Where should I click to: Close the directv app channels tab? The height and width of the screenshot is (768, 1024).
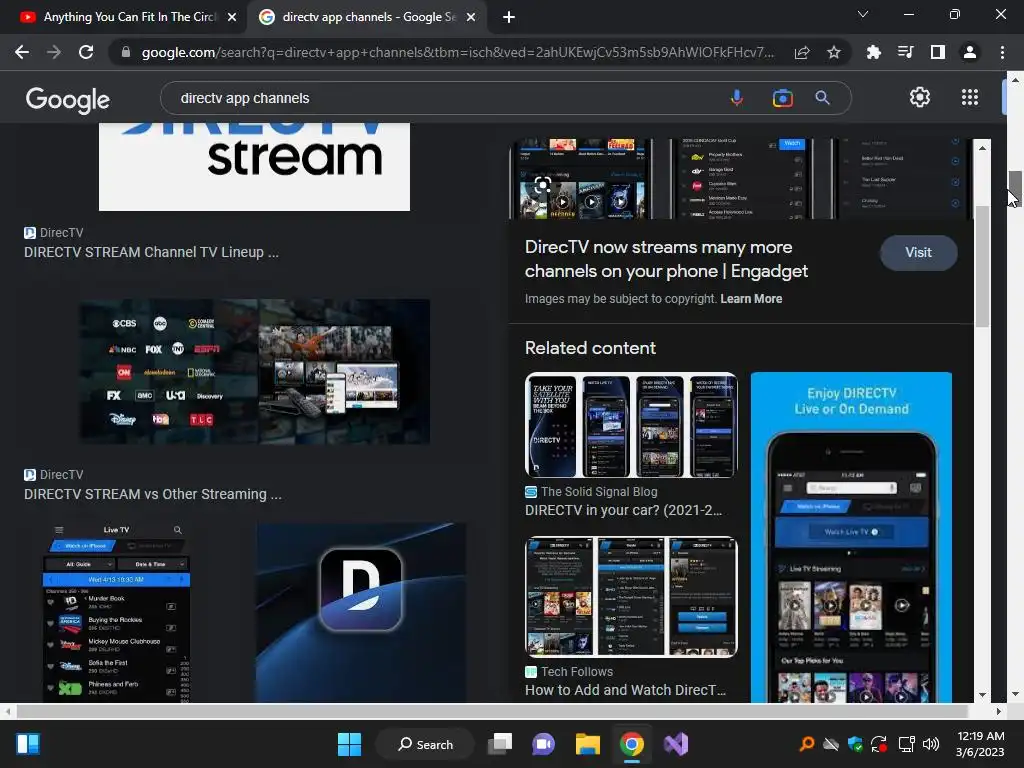[471, 17]
